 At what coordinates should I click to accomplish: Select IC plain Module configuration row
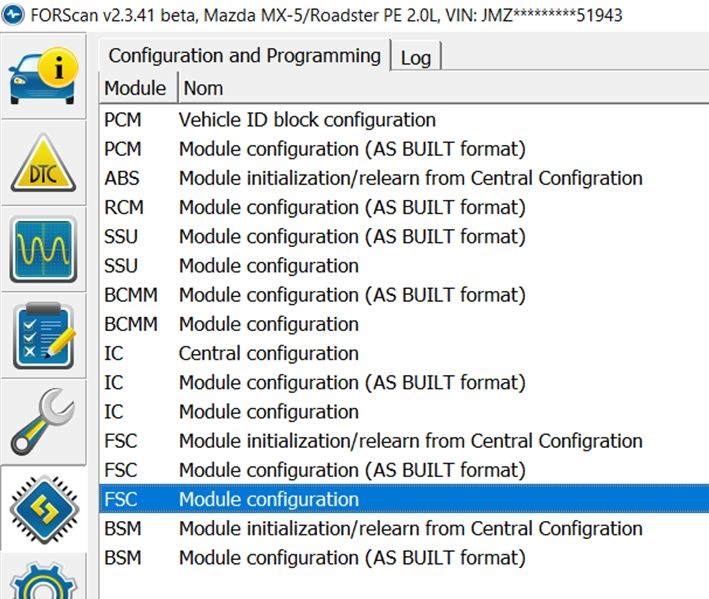pyautogui.click(x=404, y=411)
